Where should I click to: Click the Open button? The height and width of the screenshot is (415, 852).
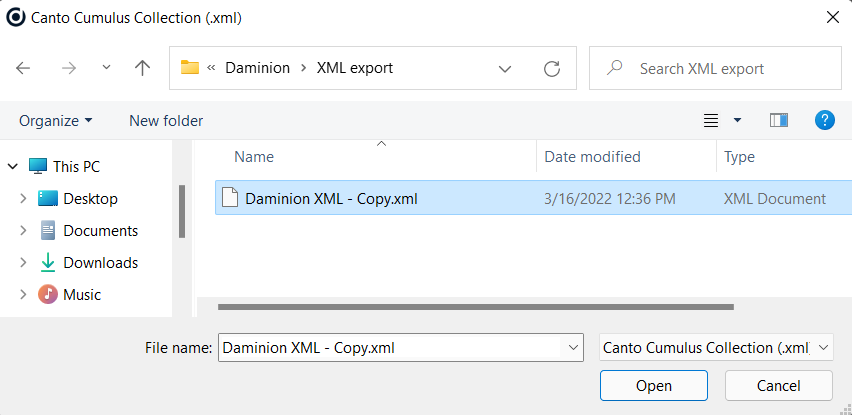pyautogui.click(x=653, y=385)
